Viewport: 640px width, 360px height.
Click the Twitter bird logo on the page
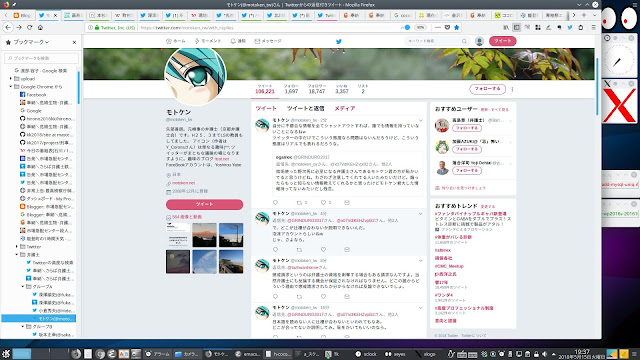click(x=338, y=41)
